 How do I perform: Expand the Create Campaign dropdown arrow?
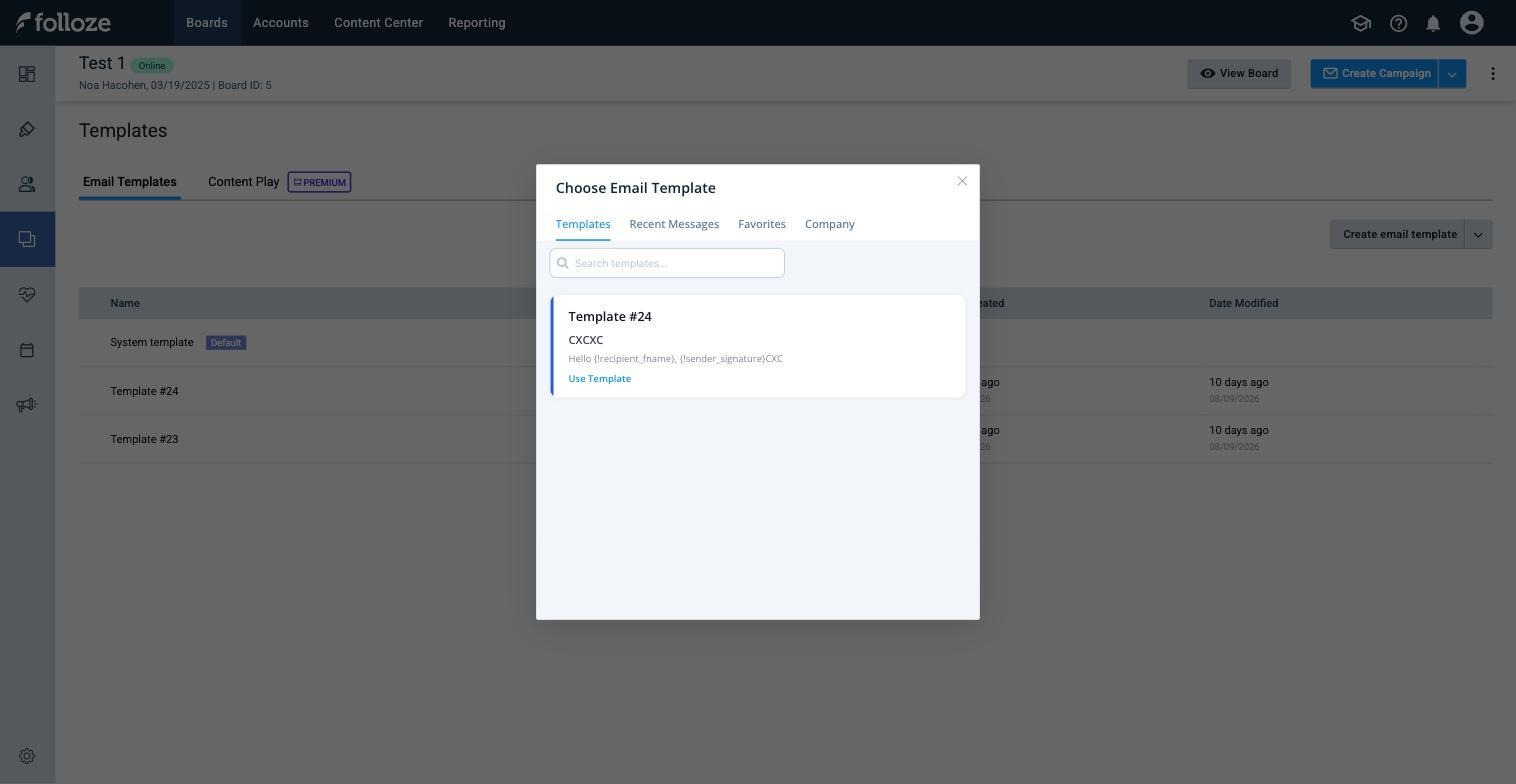pos(1452,73)
